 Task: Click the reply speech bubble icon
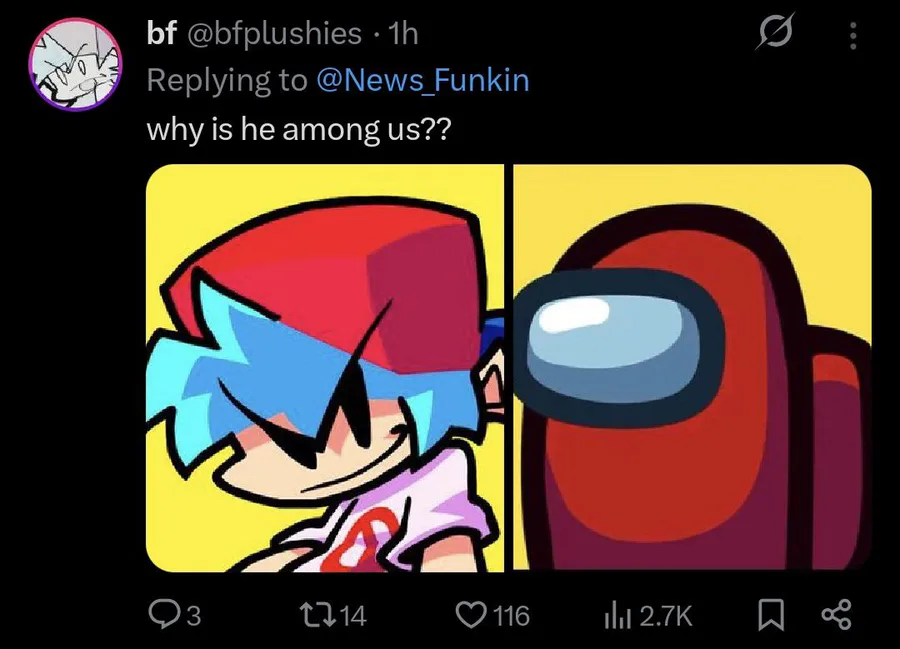(160, 614)
